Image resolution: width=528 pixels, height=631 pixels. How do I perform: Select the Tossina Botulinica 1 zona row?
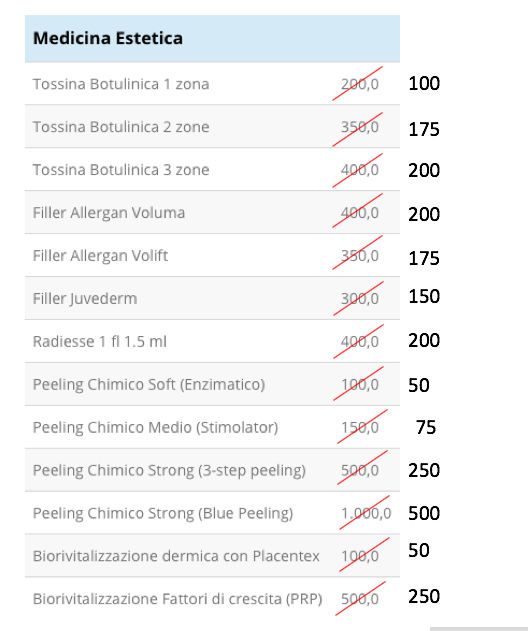click(212, 84)
